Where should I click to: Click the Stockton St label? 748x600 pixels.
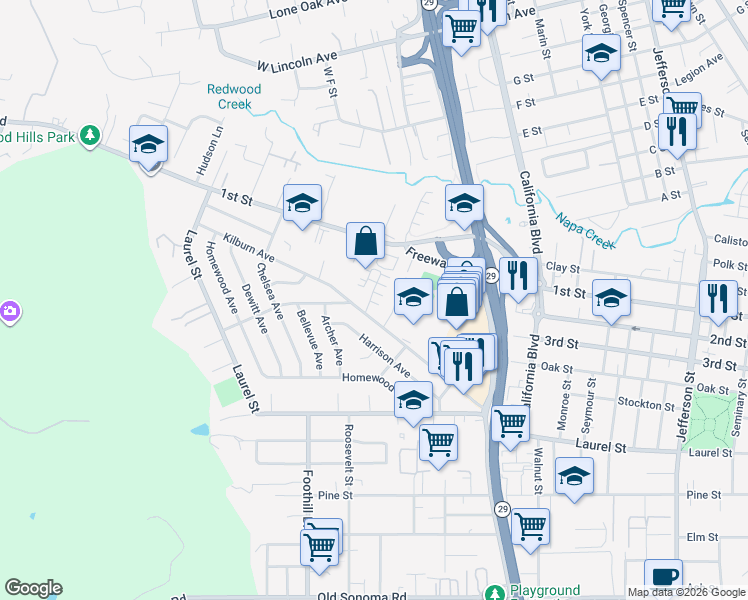pos(646,403)
